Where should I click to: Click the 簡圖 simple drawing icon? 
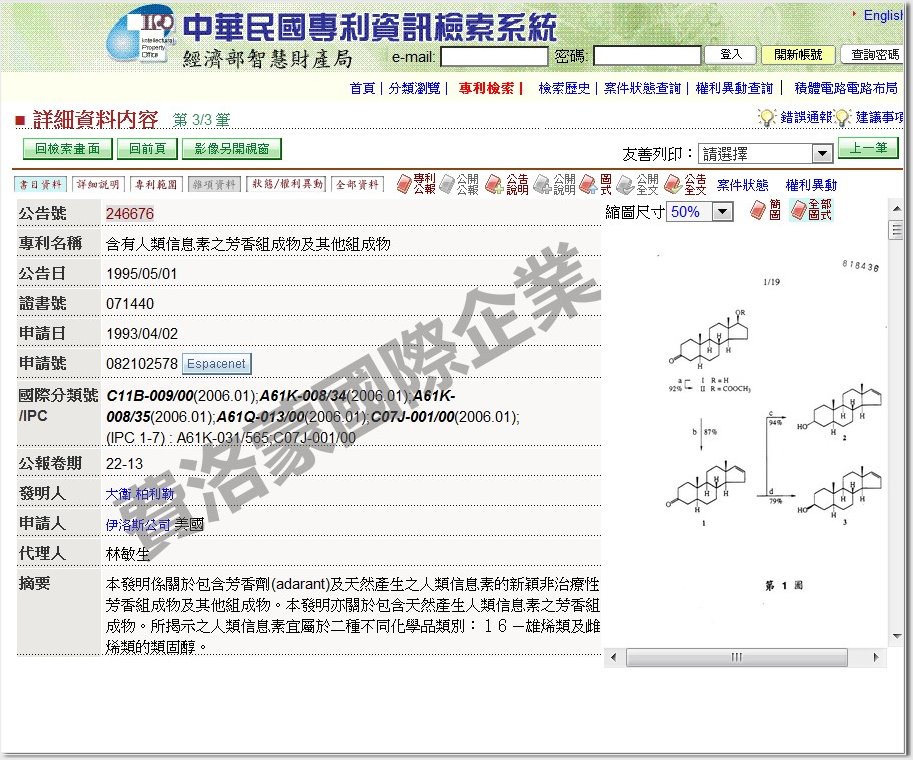[x=766, y=212]
